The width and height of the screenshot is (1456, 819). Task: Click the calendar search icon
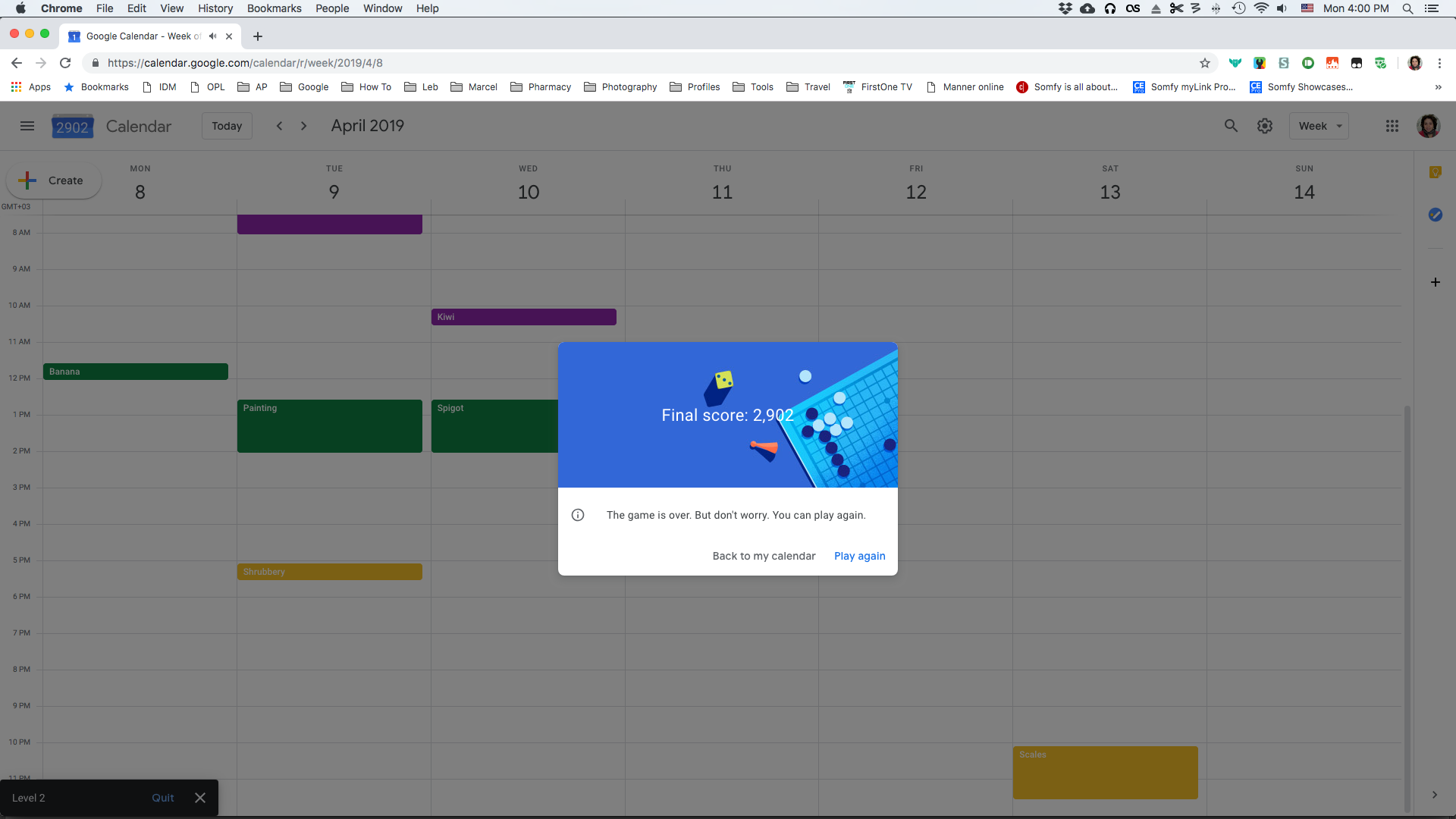click(x=1232, y=126)
